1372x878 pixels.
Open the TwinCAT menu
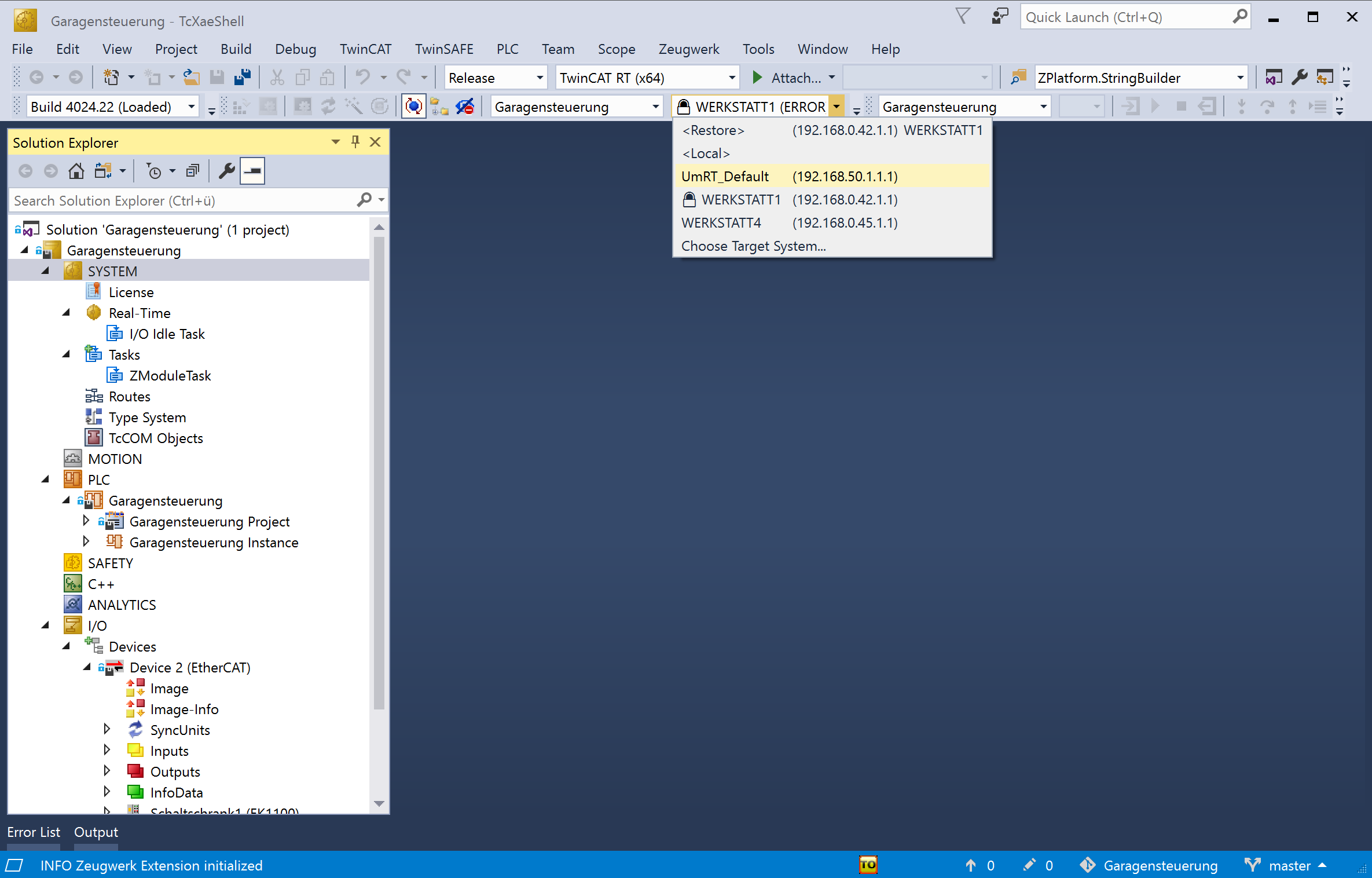click(365, 49)
